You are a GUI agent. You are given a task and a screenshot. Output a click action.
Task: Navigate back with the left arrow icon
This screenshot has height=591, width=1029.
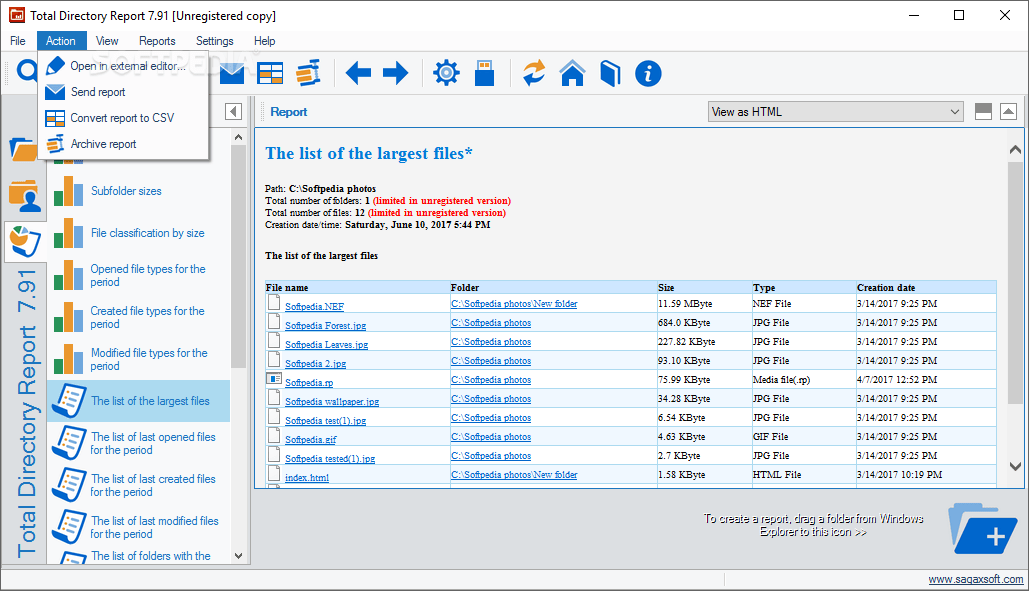tap(357, 72)
